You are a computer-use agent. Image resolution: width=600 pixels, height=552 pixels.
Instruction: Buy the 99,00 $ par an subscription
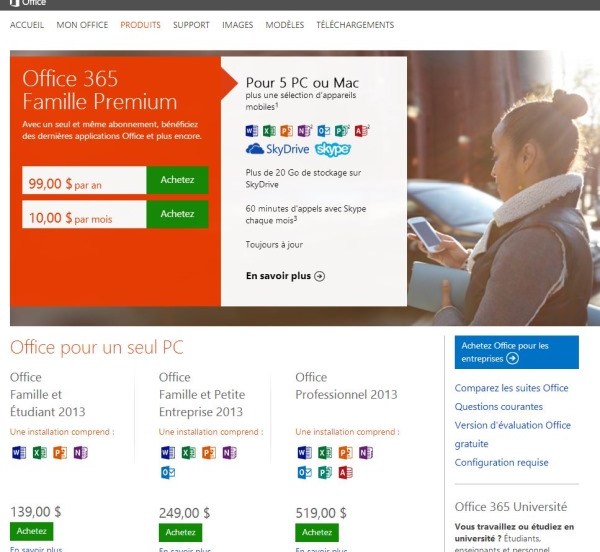(x=177, y=180)
